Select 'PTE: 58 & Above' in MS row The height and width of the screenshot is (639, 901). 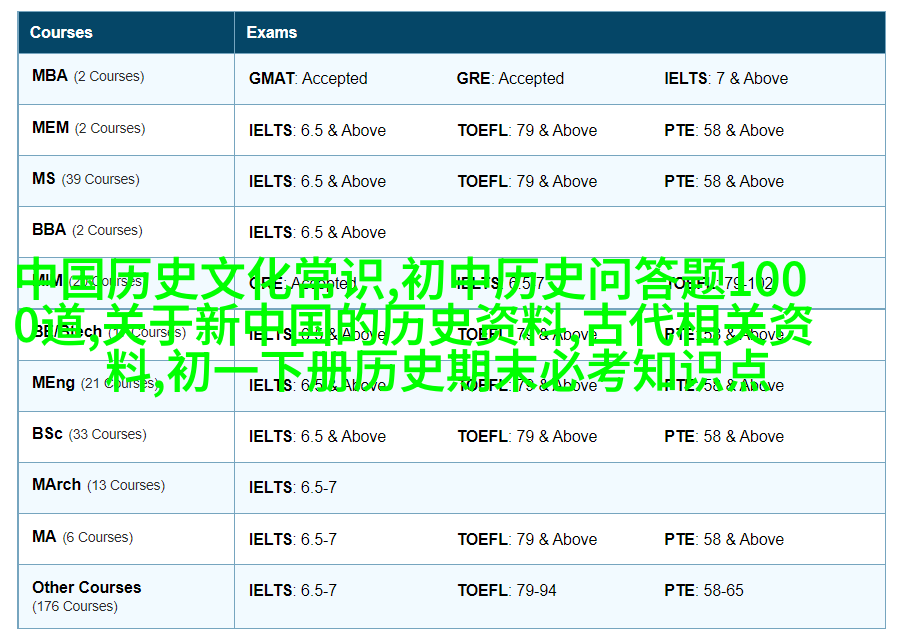pyautogui.click(x=724, y=182)
